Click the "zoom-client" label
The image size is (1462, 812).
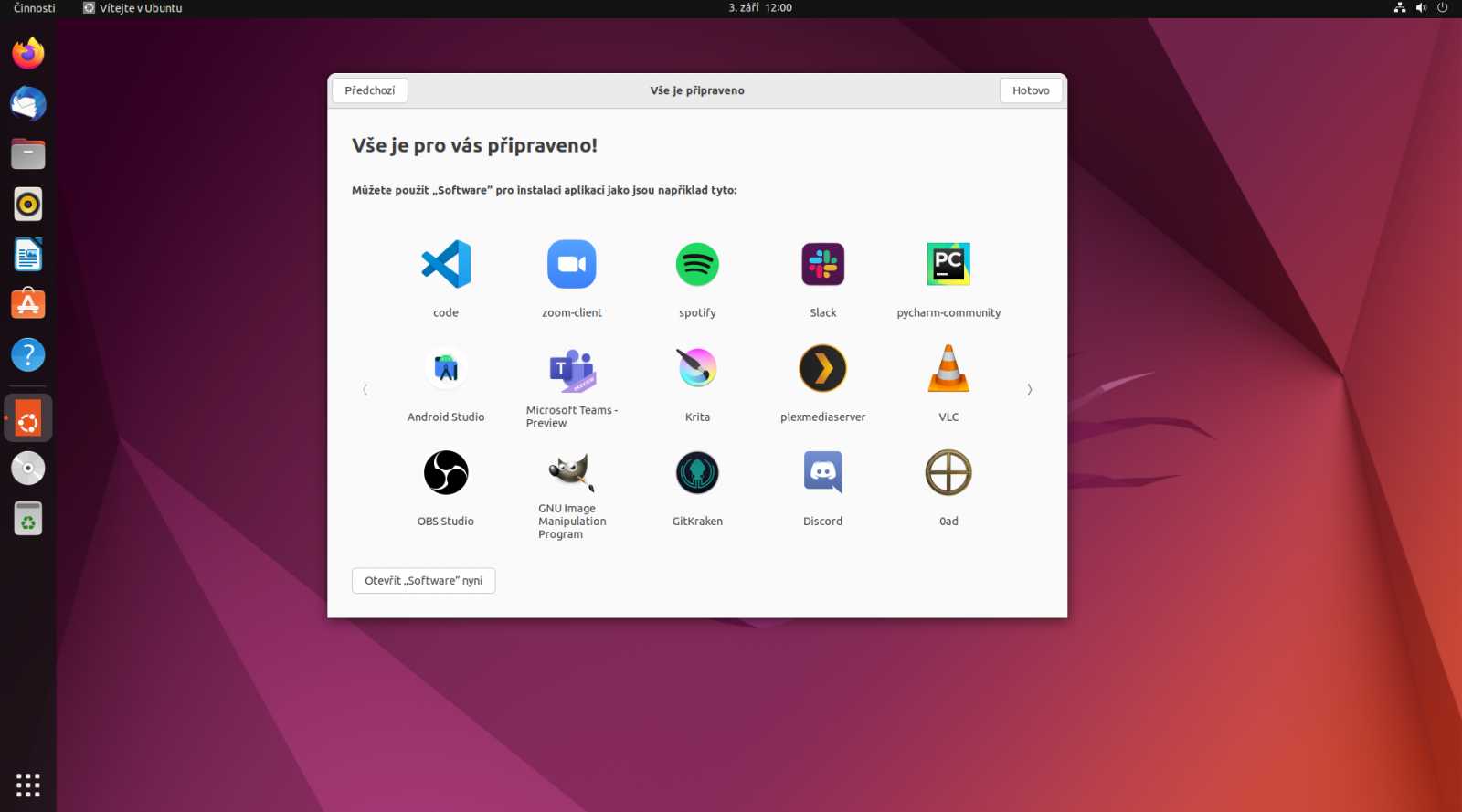[x=572, y=312]
